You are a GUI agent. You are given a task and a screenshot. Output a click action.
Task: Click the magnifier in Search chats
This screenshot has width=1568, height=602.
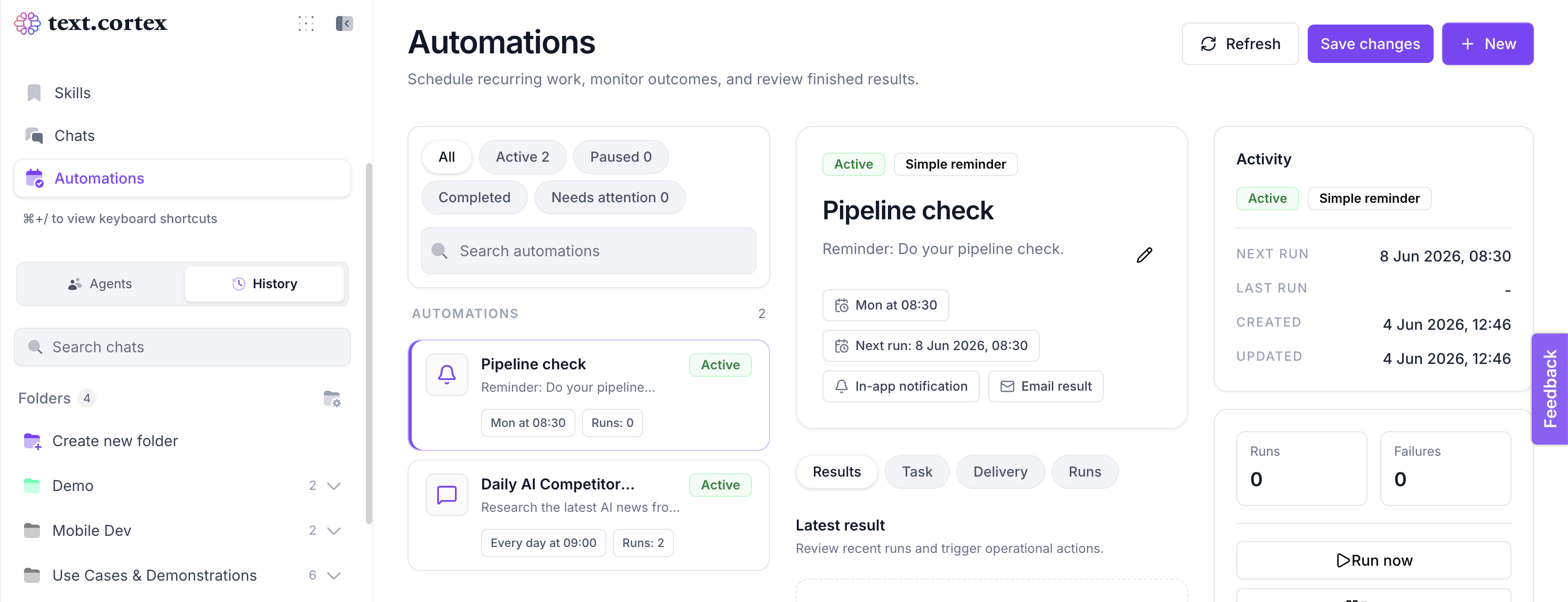(x=35, y=347)
